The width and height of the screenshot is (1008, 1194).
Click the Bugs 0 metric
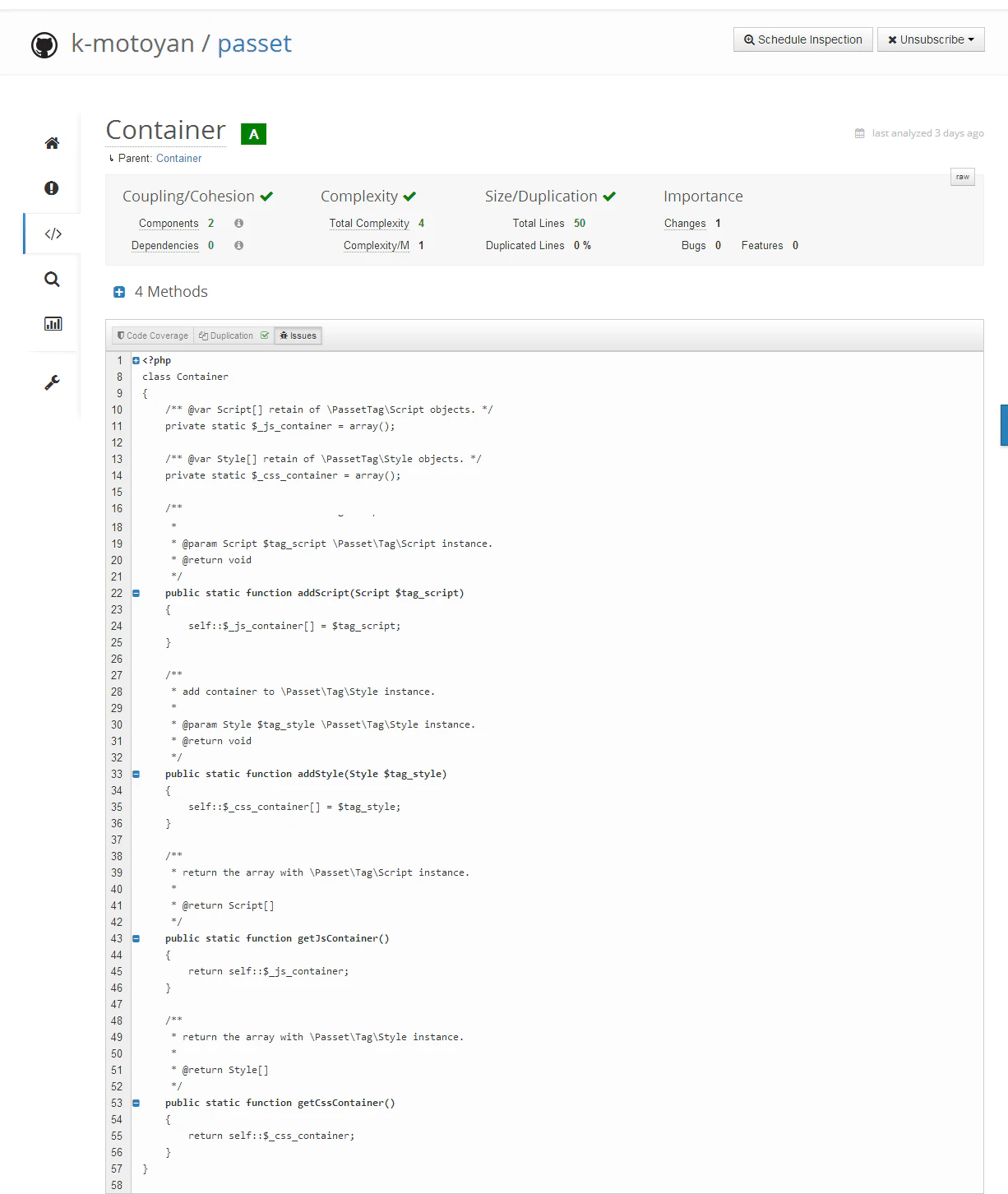701,245
